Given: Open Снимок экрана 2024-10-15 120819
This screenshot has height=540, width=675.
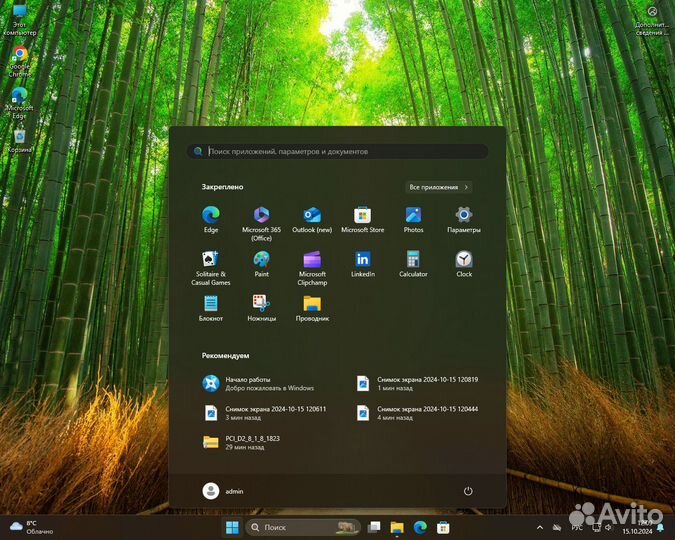Looking at the screenshot, I should [417, 383].
